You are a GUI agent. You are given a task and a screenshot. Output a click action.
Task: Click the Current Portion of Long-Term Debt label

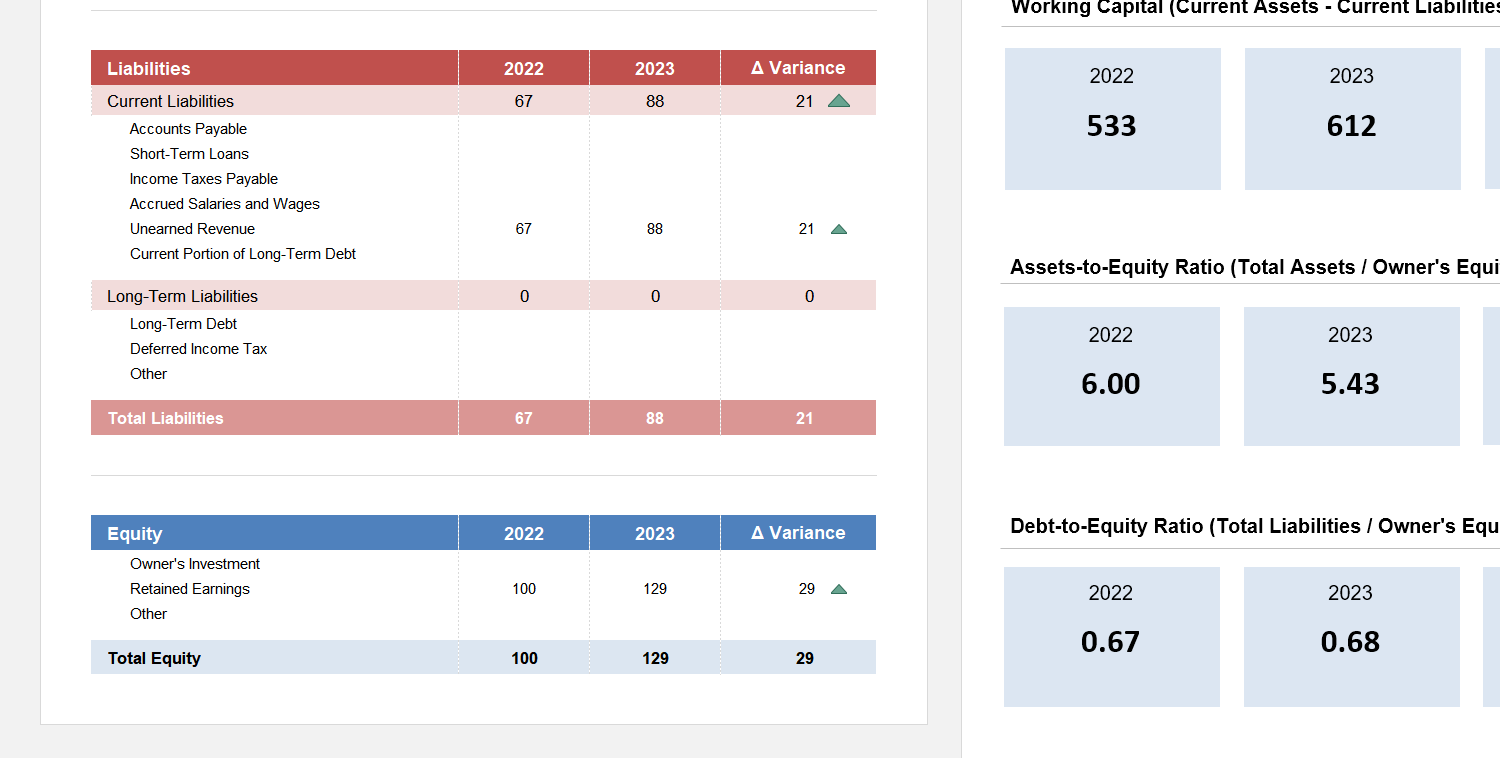(x=243, y=253)
